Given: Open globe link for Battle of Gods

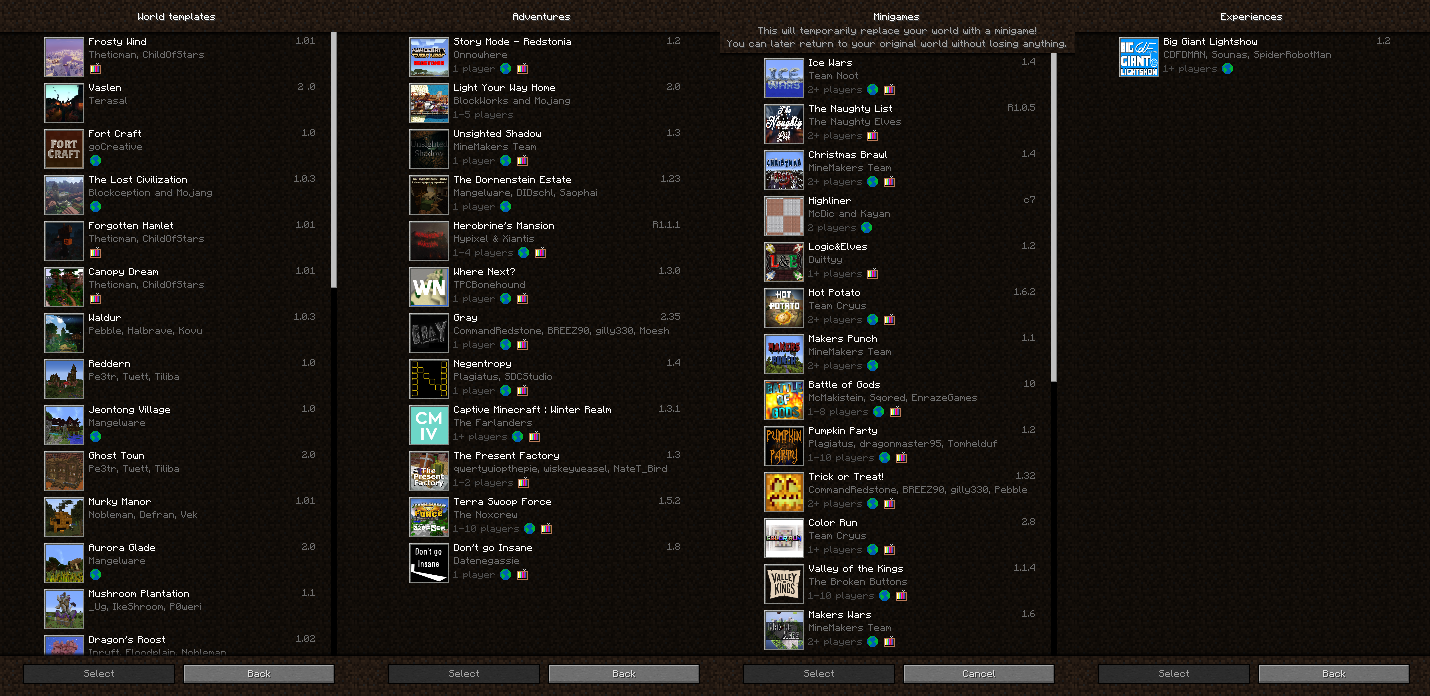Looking at the screenshot, I should coord(879,412).
